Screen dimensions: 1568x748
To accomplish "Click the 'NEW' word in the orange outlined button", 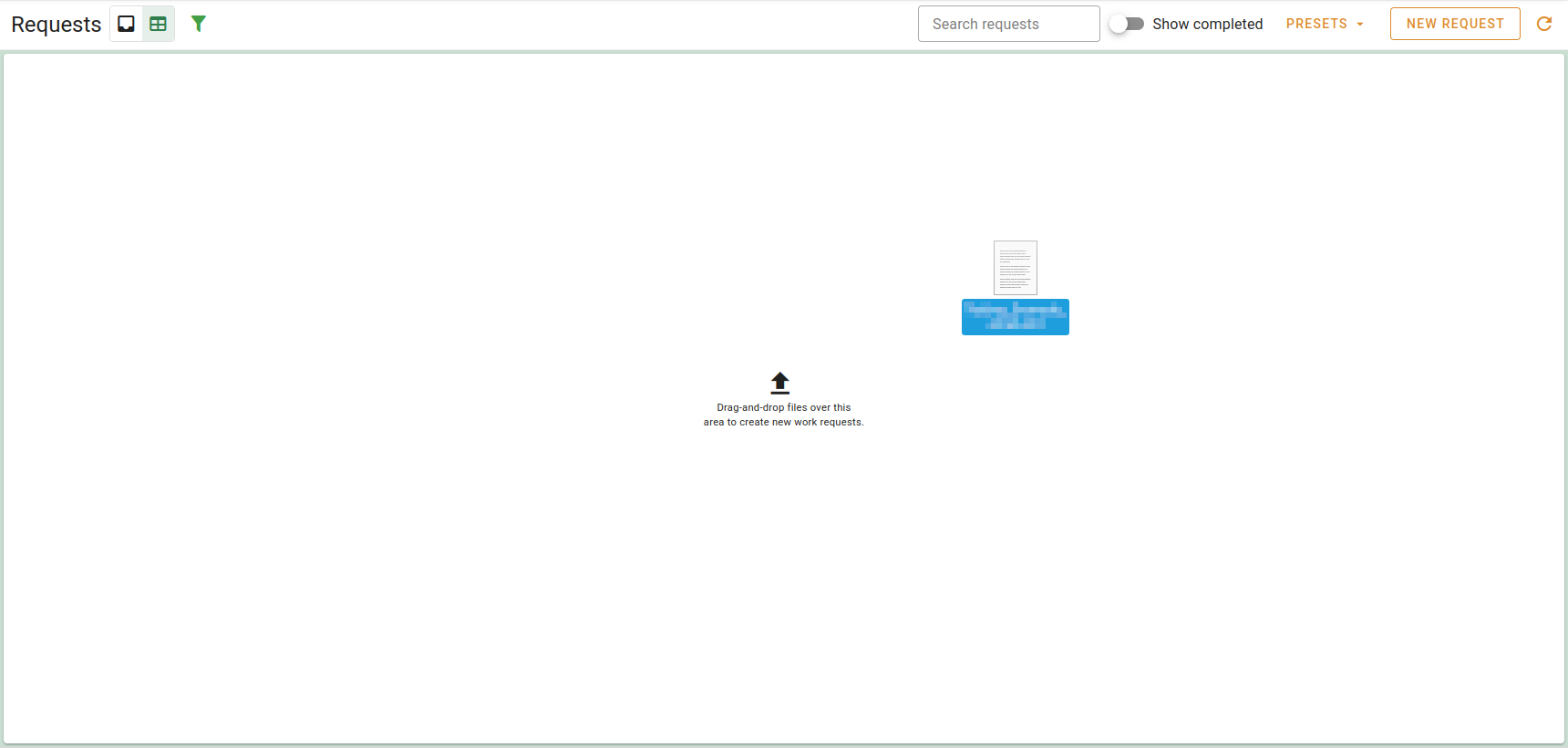I will [x=1421, y=24].
